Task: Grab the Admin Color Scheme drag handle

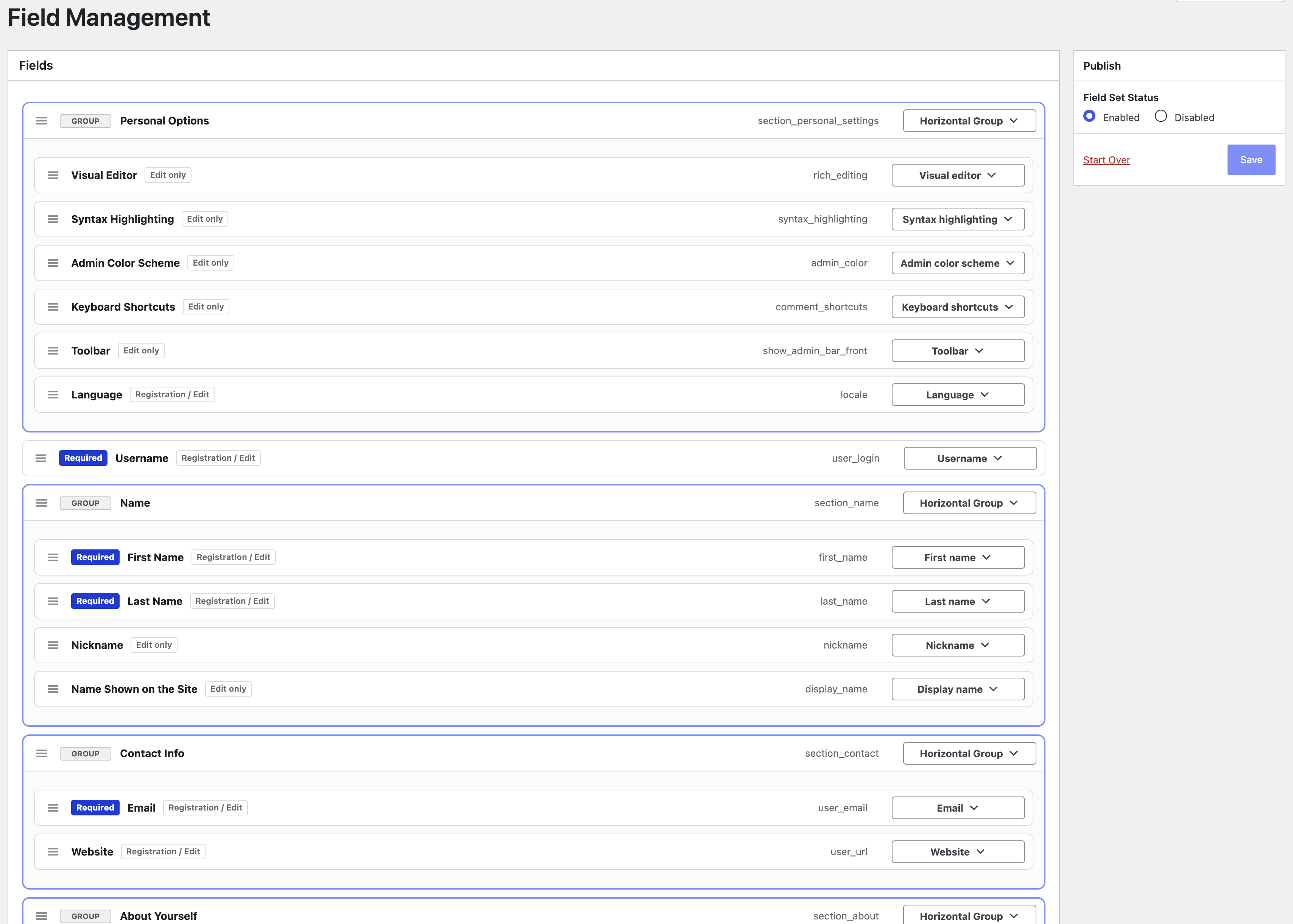Action: tap(53, 263)
